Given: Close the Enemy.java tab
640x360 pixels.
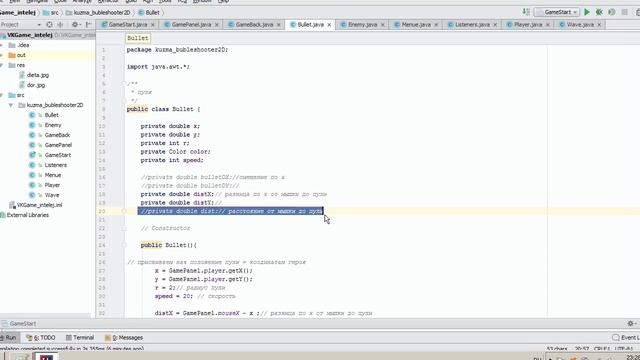Looking at the screenshot, I should pos(382,25).
